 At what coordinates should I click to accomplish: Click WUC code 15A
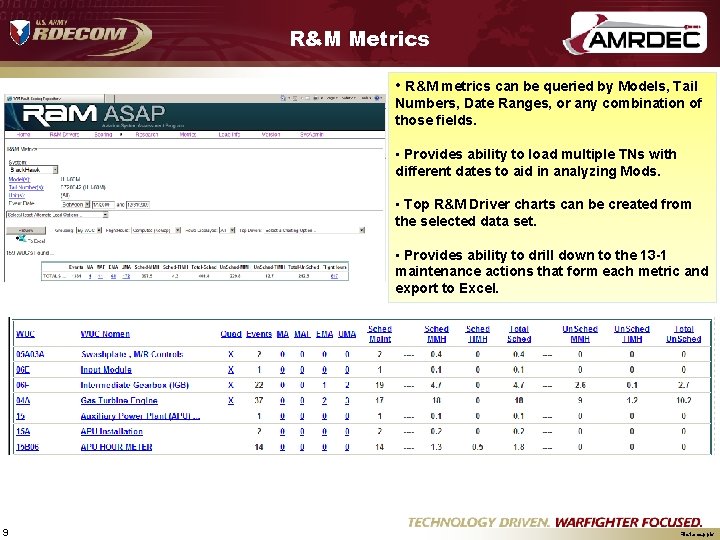[x=23, y=432]
